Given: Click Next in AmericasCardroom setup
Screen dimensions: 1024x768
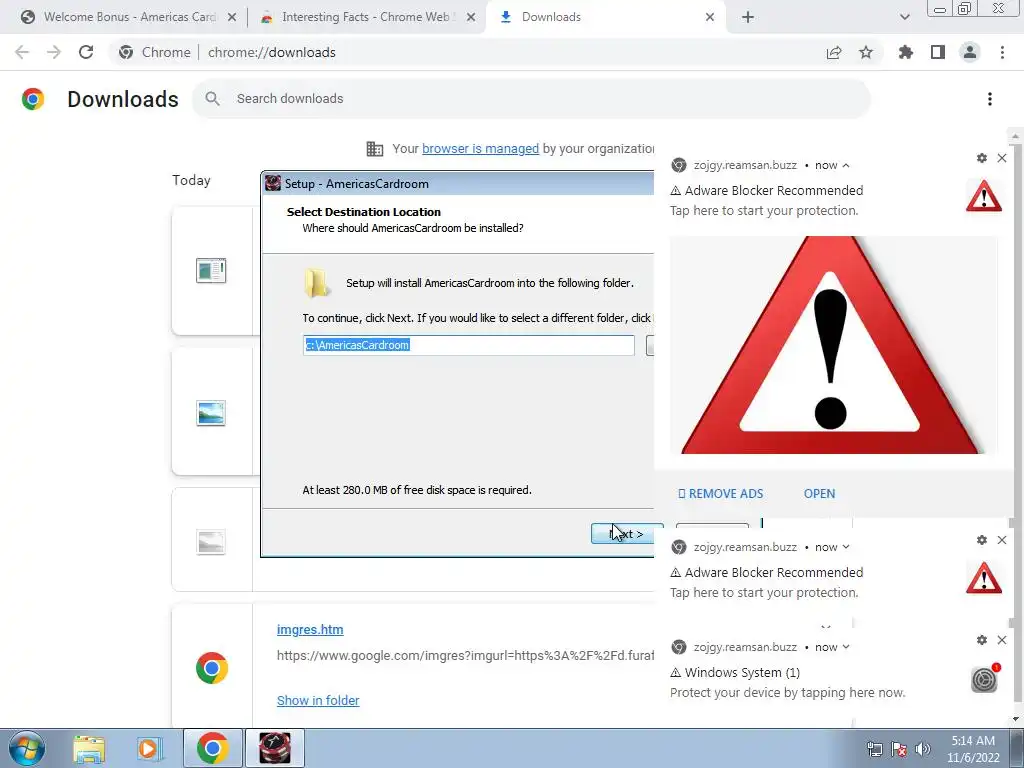Looking at the screenshot, I should [x=626, y=534].
